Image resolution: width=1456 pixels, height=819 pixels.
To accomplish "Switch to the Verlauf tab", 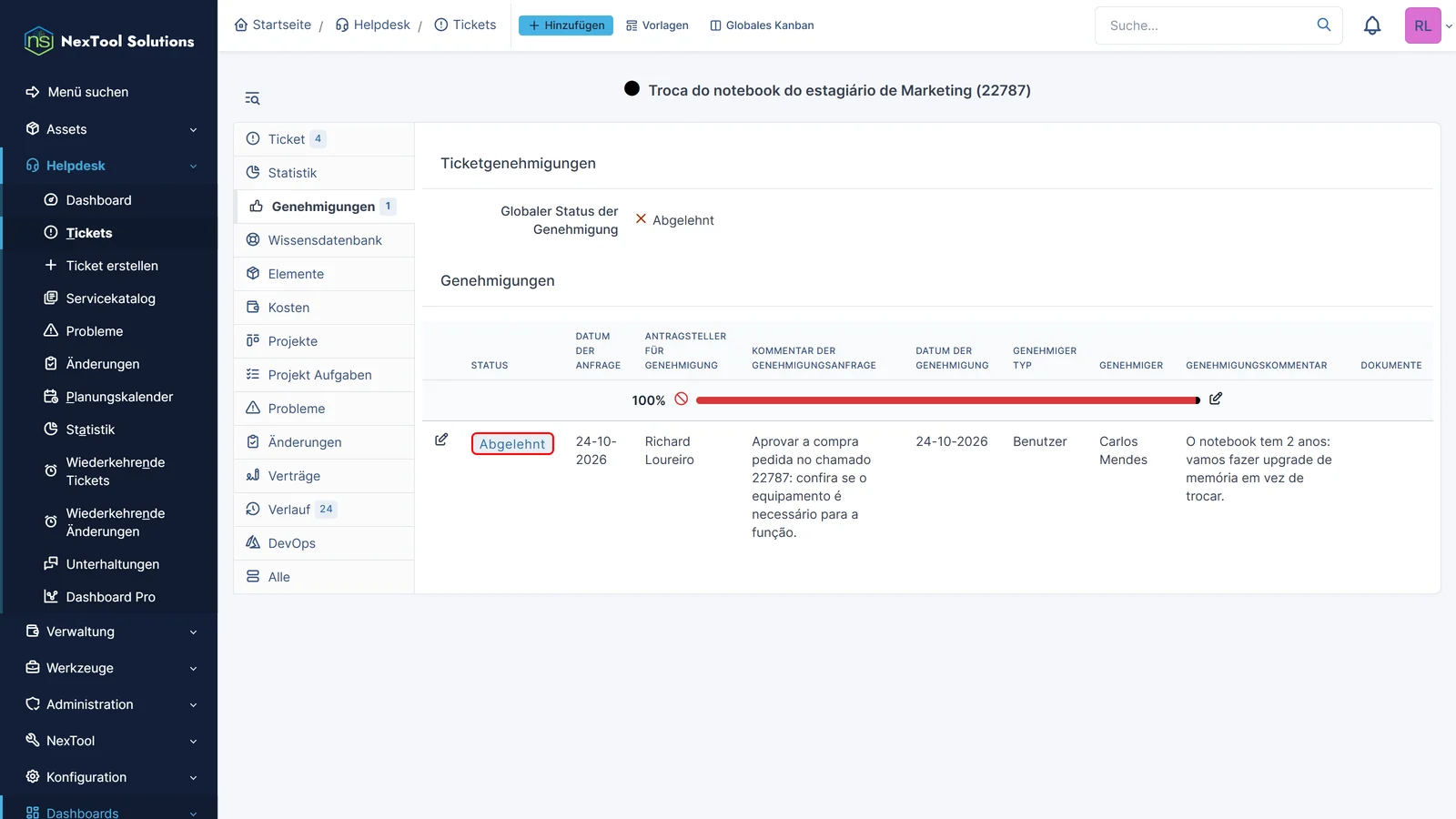I will pyautogui.click(x=324, y=510).
